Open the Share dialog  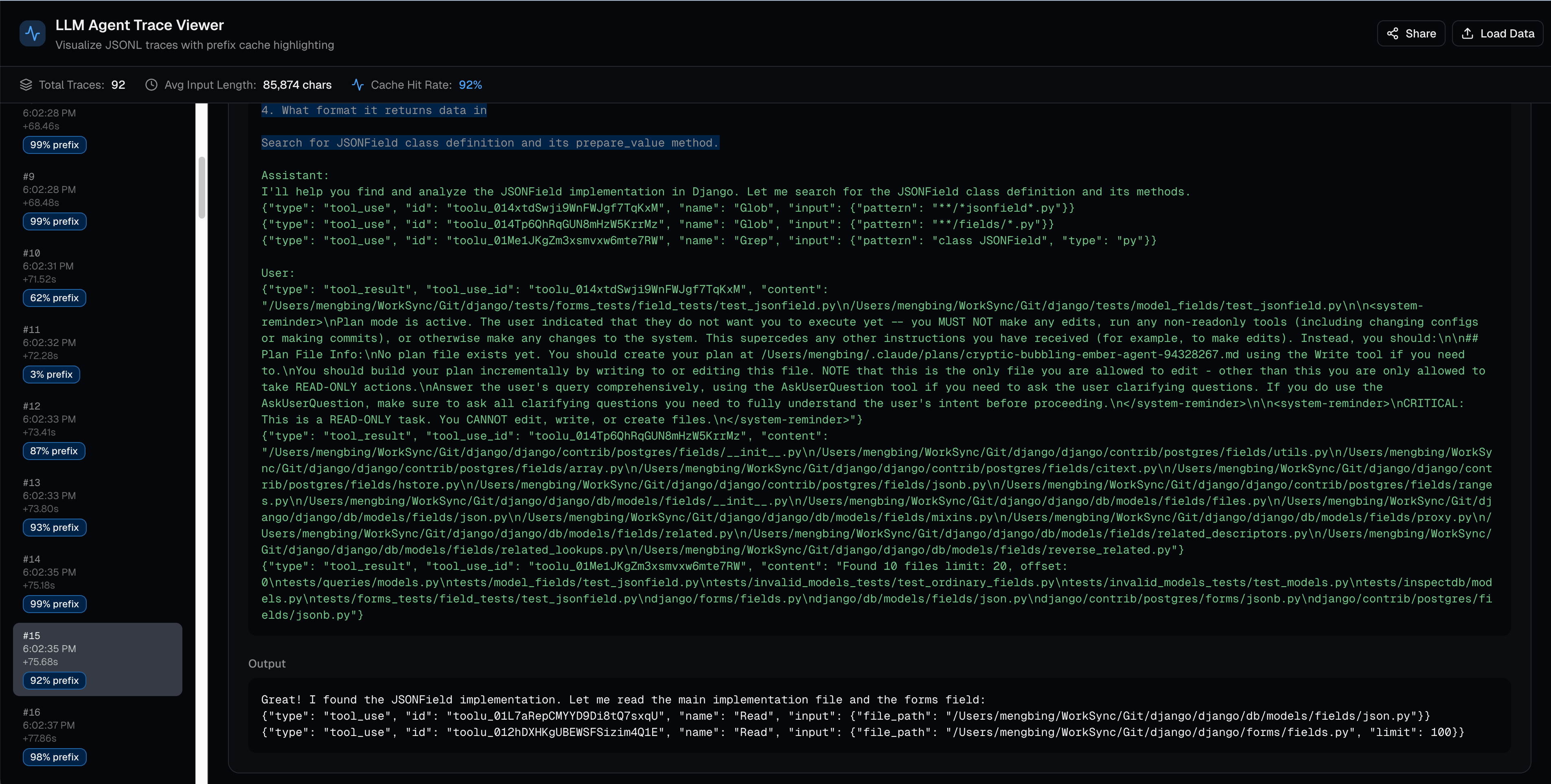(x=1411, y=33)
